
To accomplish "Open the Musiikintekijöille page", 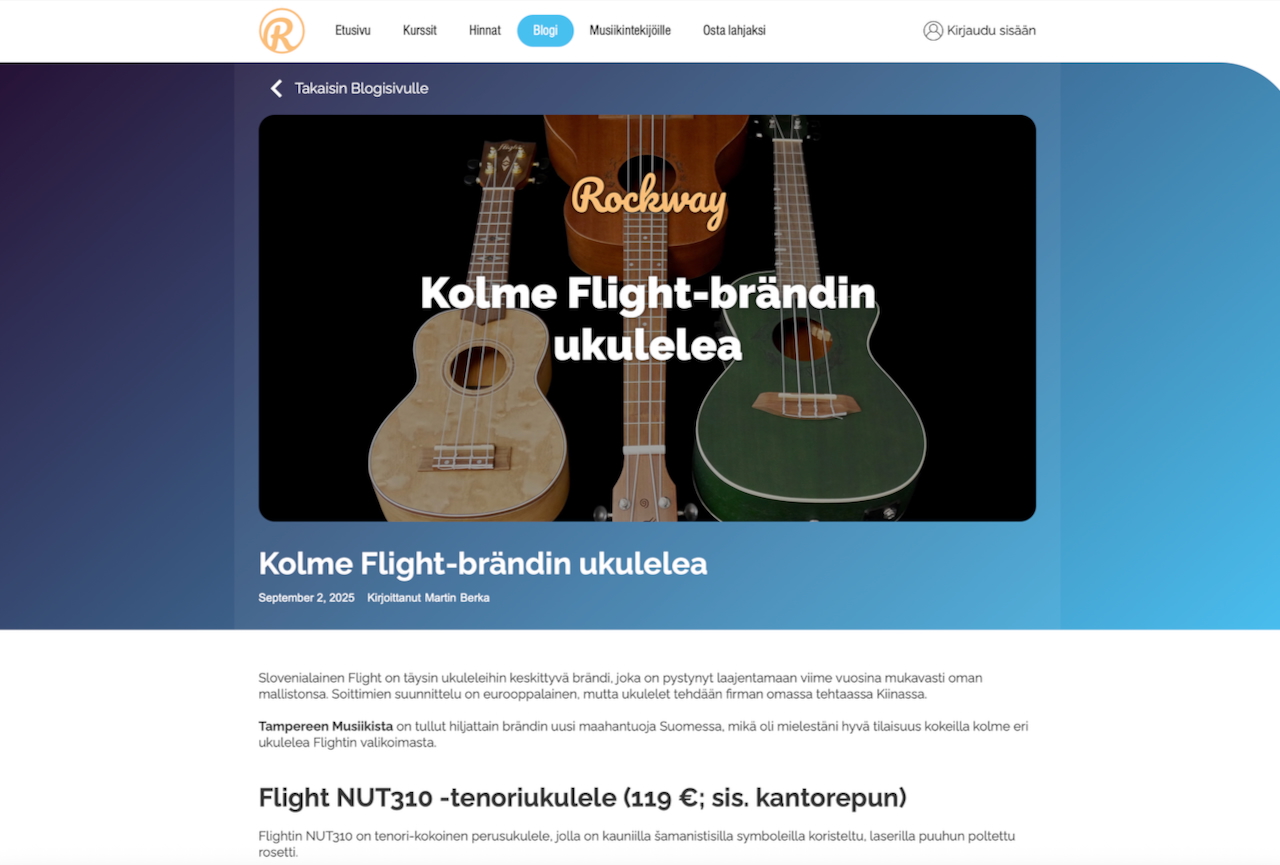I will [630, 31].
